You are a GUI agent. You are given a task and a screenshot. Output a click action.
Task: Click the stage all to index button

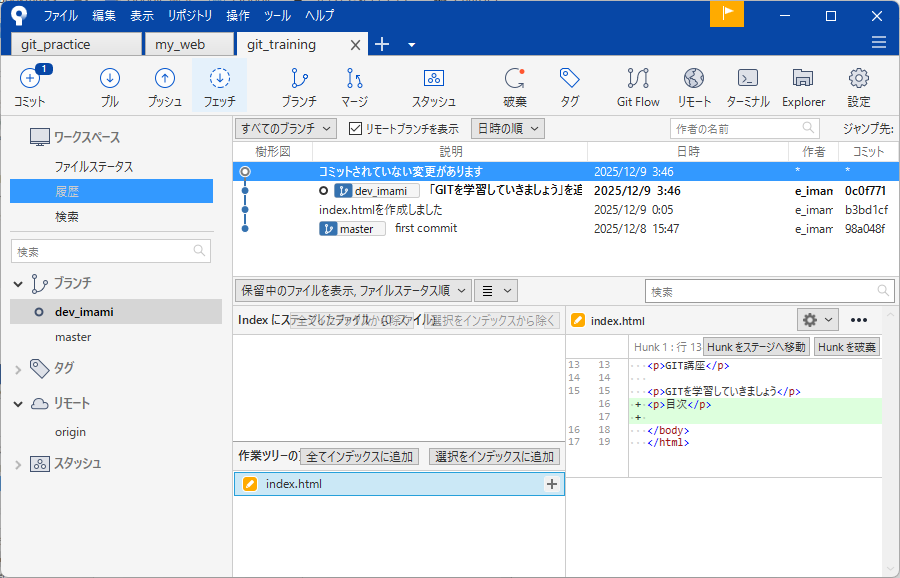click(x=360, y=457)
